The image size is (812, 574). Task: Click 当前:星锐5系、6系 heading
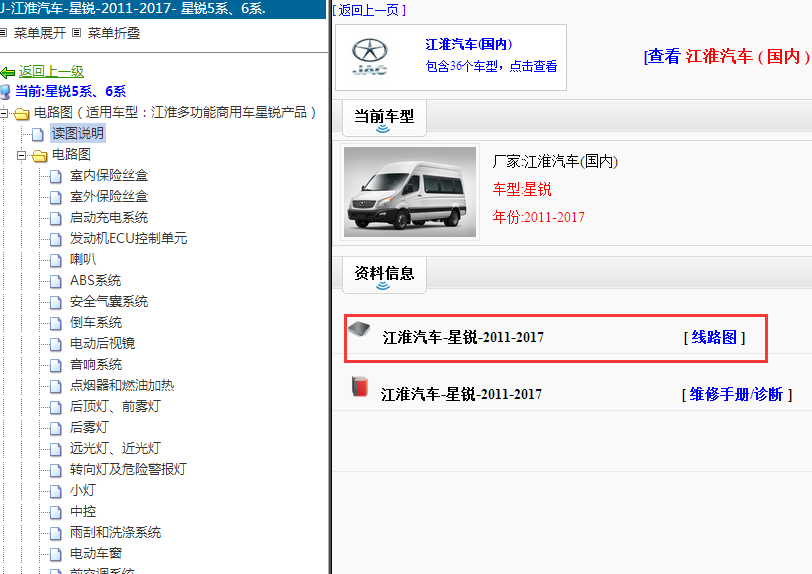tap(70, 92)
